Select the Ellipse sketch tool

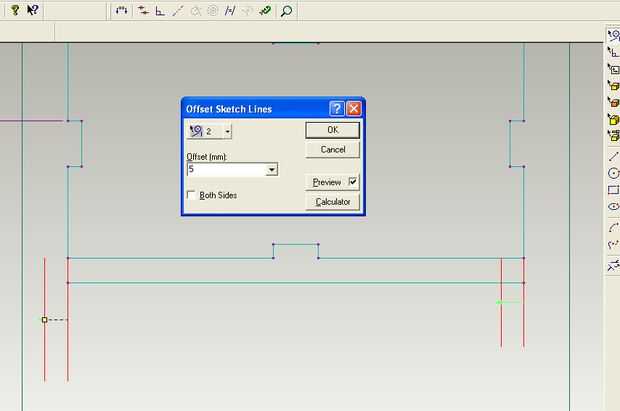pyautogui.click(x=613, y=206)
